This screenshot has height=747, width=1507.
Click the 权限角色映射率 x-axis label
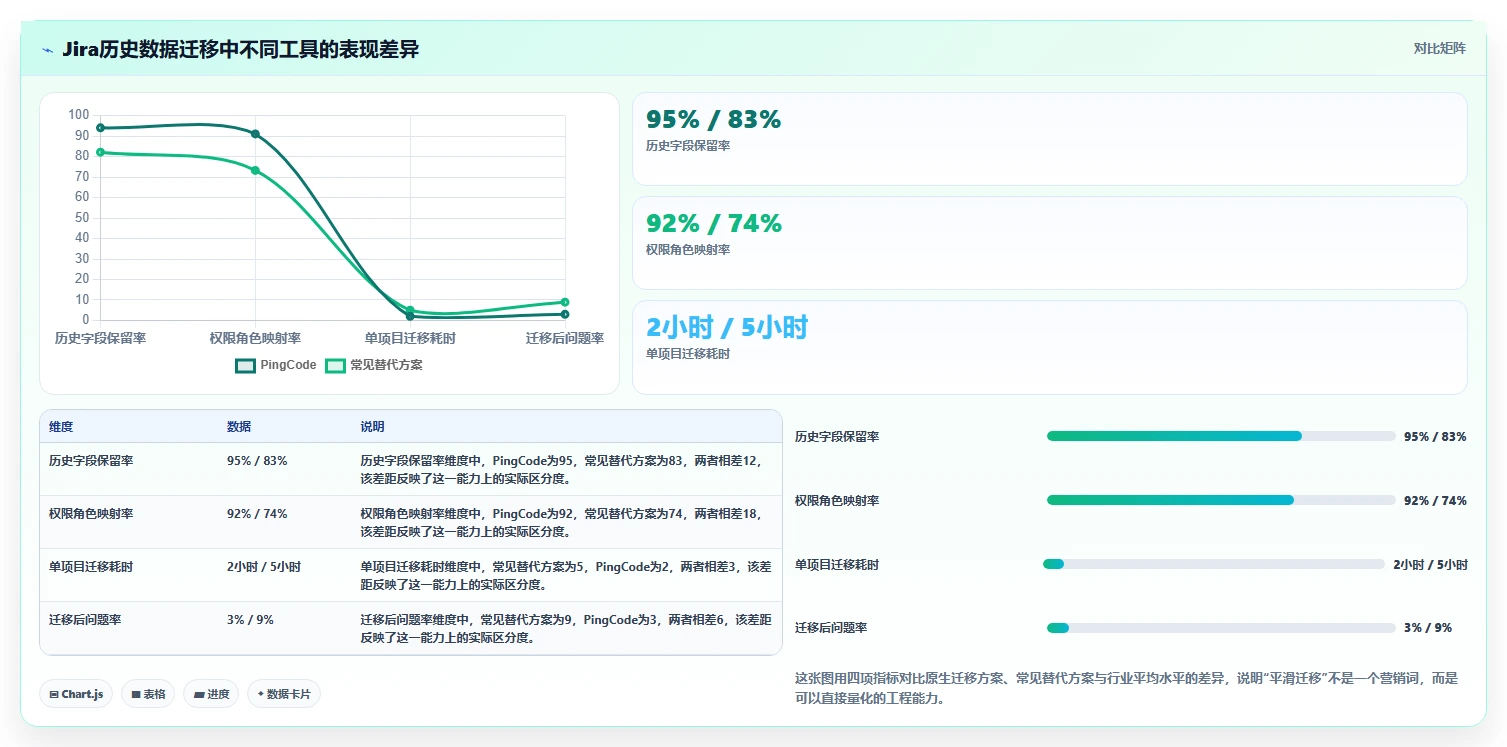coord(255,339)
